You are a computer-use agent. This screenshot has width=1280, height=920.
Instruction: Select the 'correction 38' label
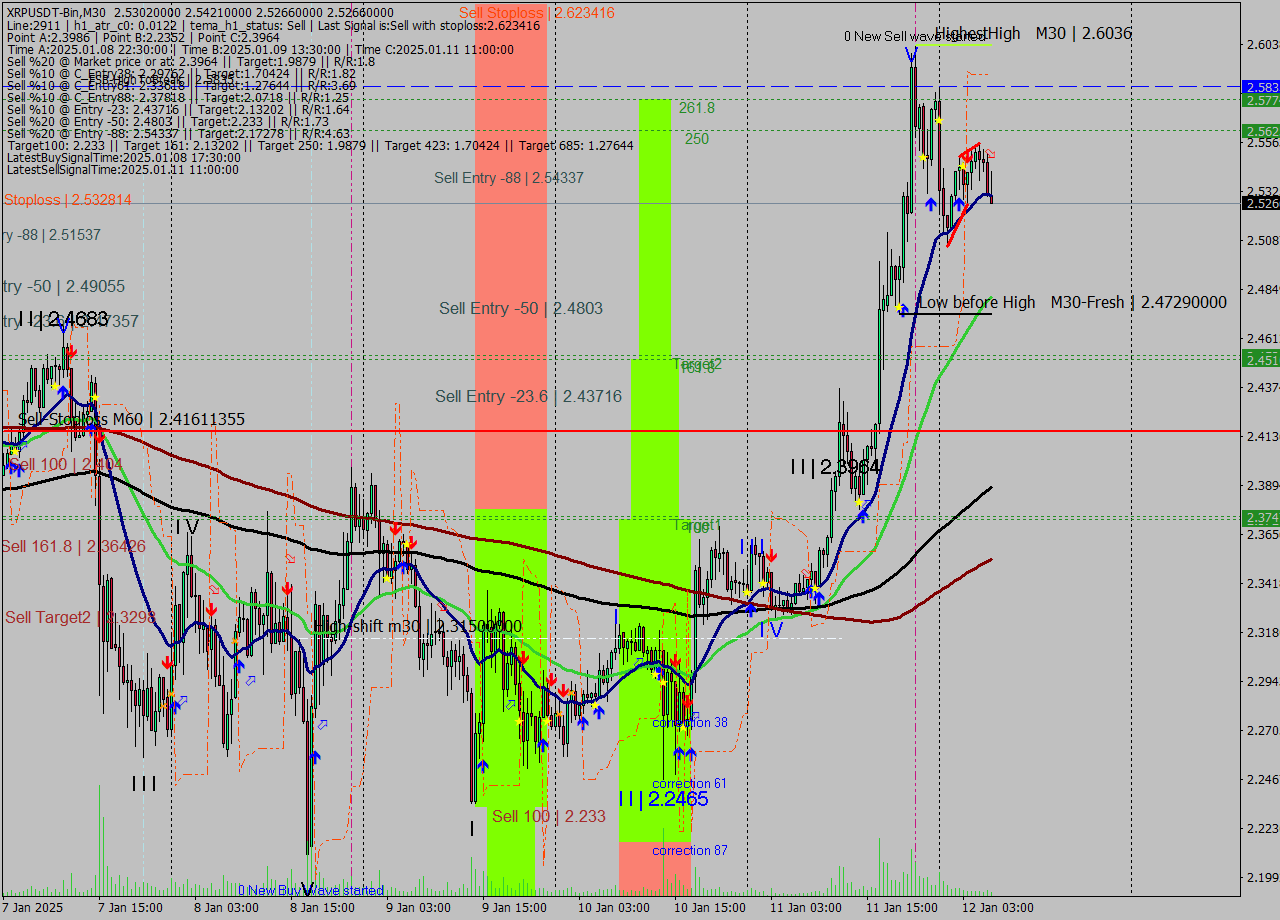[x=690, y=722]
